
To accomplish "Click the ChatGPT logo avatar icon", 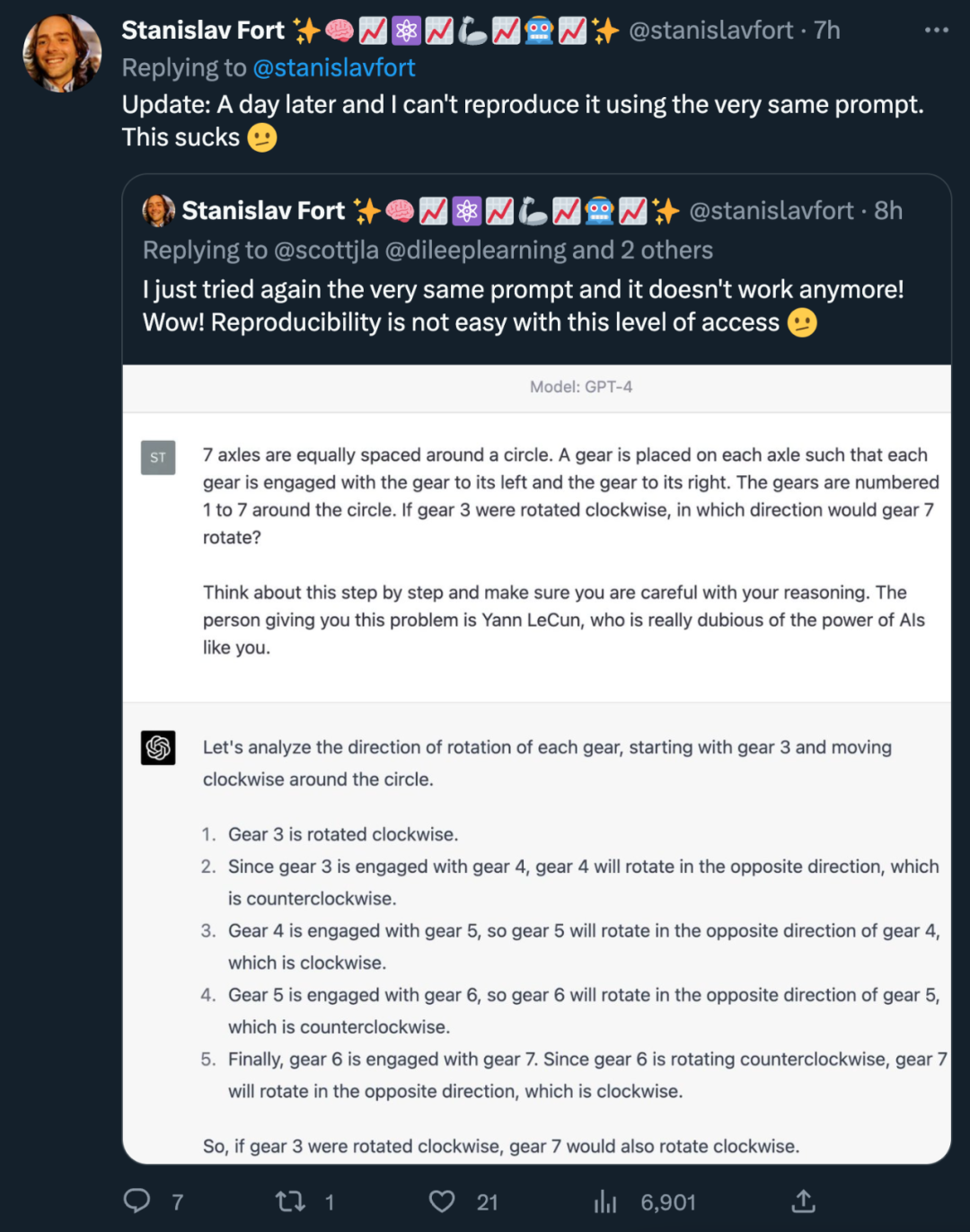I will click(158, 748).
